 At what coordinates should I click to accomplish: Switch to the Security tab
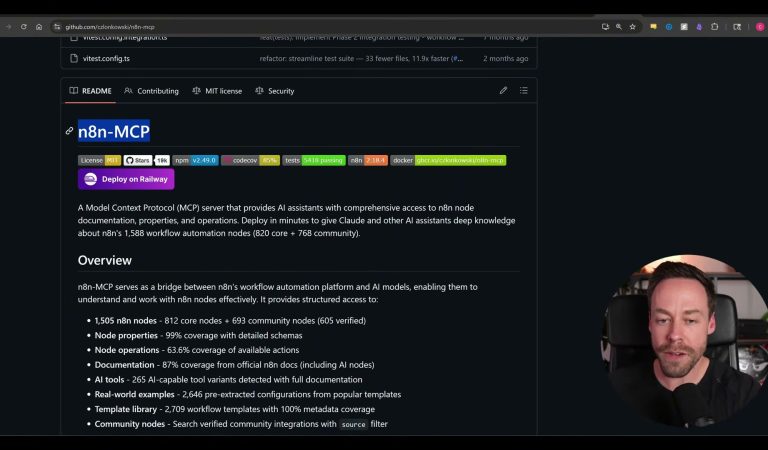coord(275,91)
